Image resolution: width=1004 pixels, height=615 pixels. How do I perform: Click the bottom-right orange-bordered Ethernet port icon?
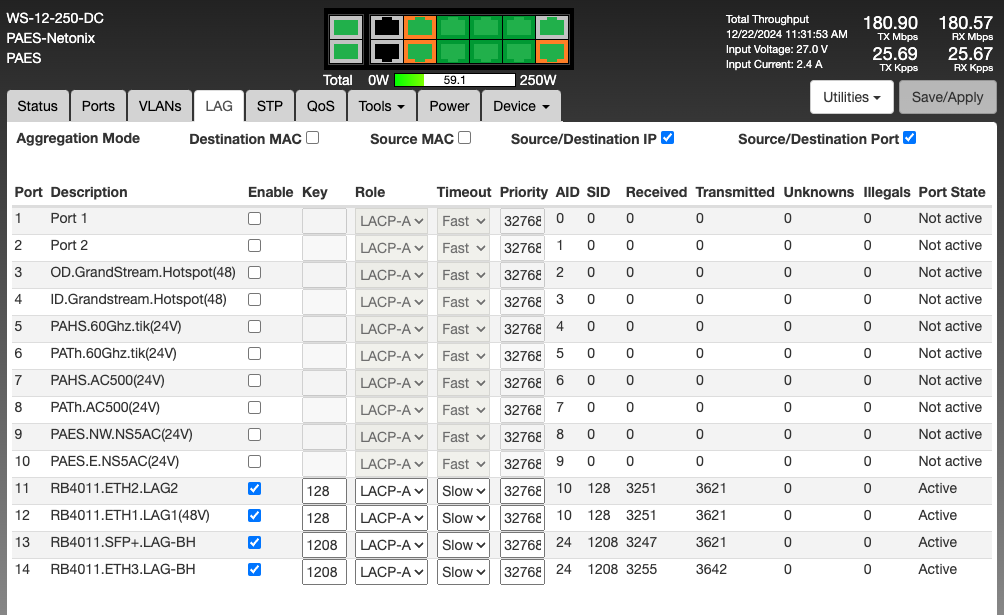click(x=551, y=51)
